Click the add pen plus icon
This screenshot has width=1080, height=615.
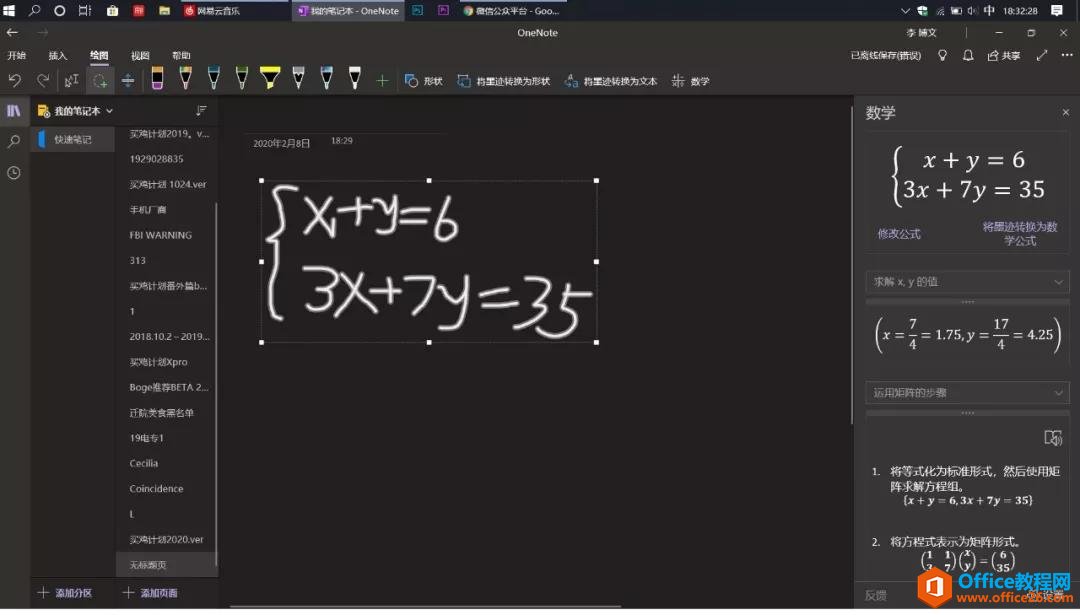(382, 81)
